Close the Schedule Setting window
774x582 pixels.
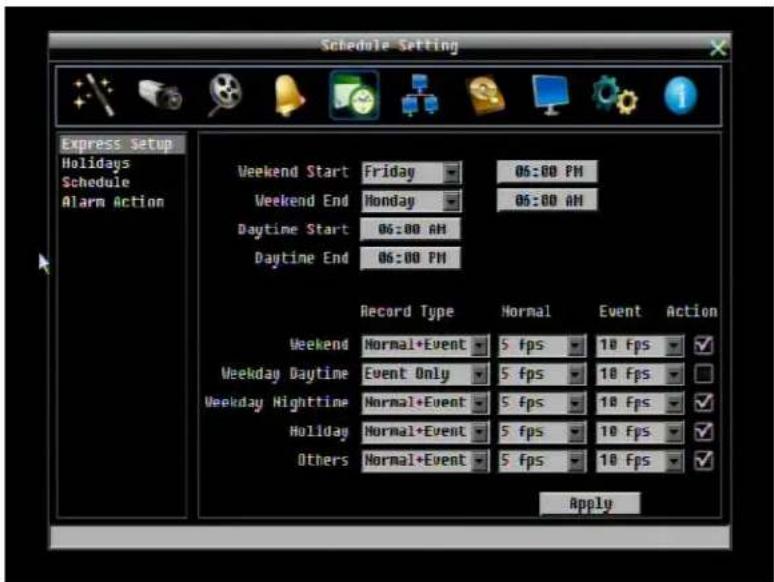click(x=718, y=48)
